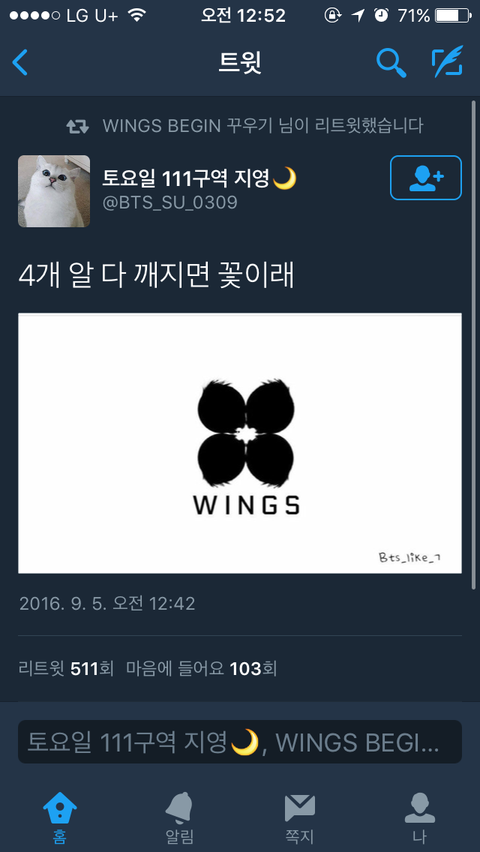View the 511 retweets list
Viewport: 480px width, 852px height.
66,669
